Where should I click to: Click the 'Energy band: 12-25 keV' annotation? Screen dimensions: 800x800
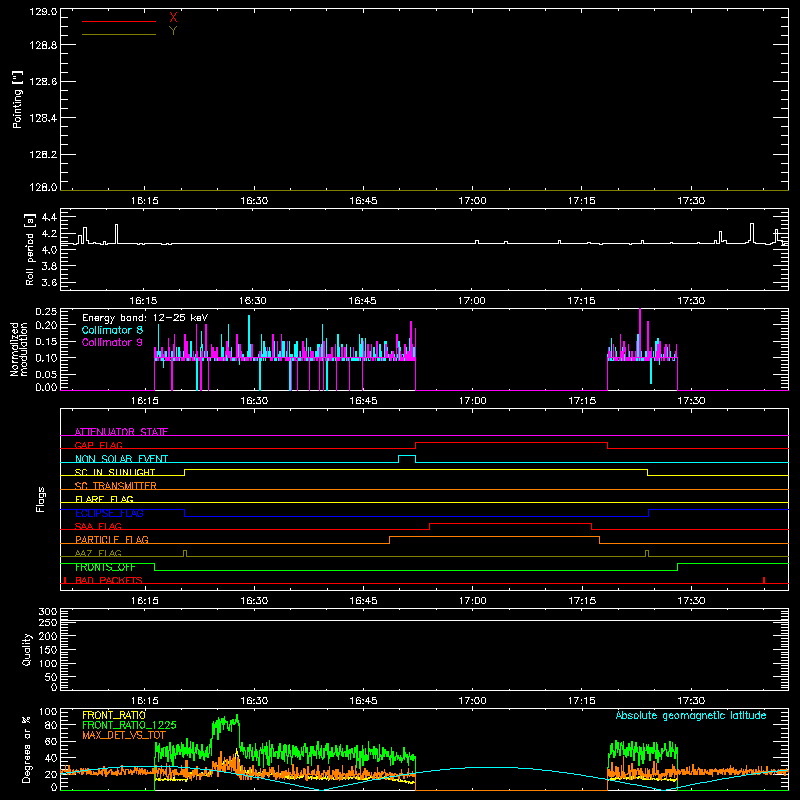click(x=145, y=318)
